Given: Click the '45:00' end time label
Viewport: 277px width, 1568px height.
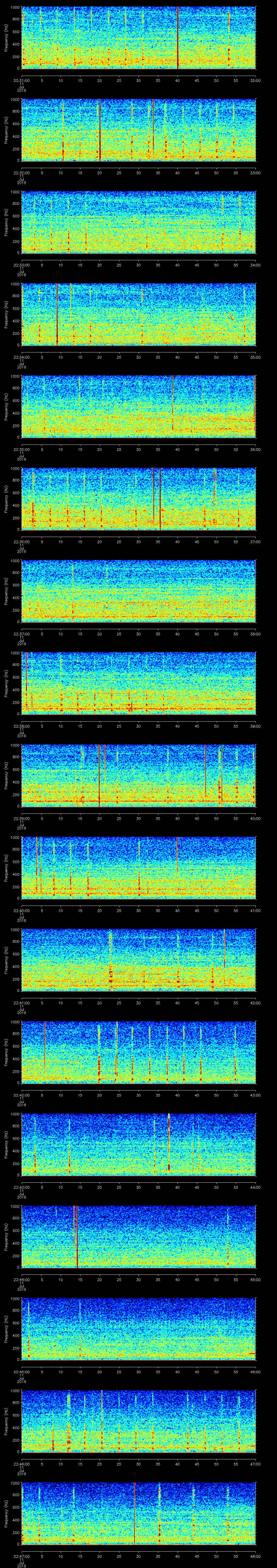Looking at the screenshot, I should (x=255, y=1279).
